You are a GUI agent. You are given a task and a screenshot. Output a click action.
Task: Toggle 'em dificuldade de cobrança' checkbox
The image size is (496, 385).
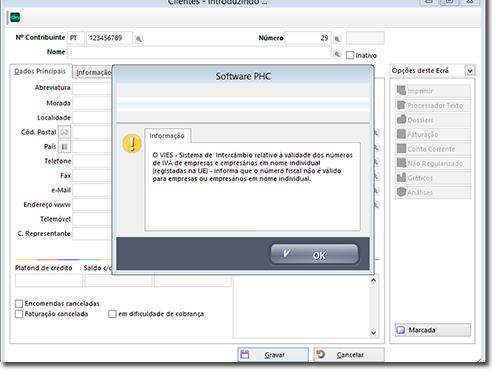[x=112, y=314]
